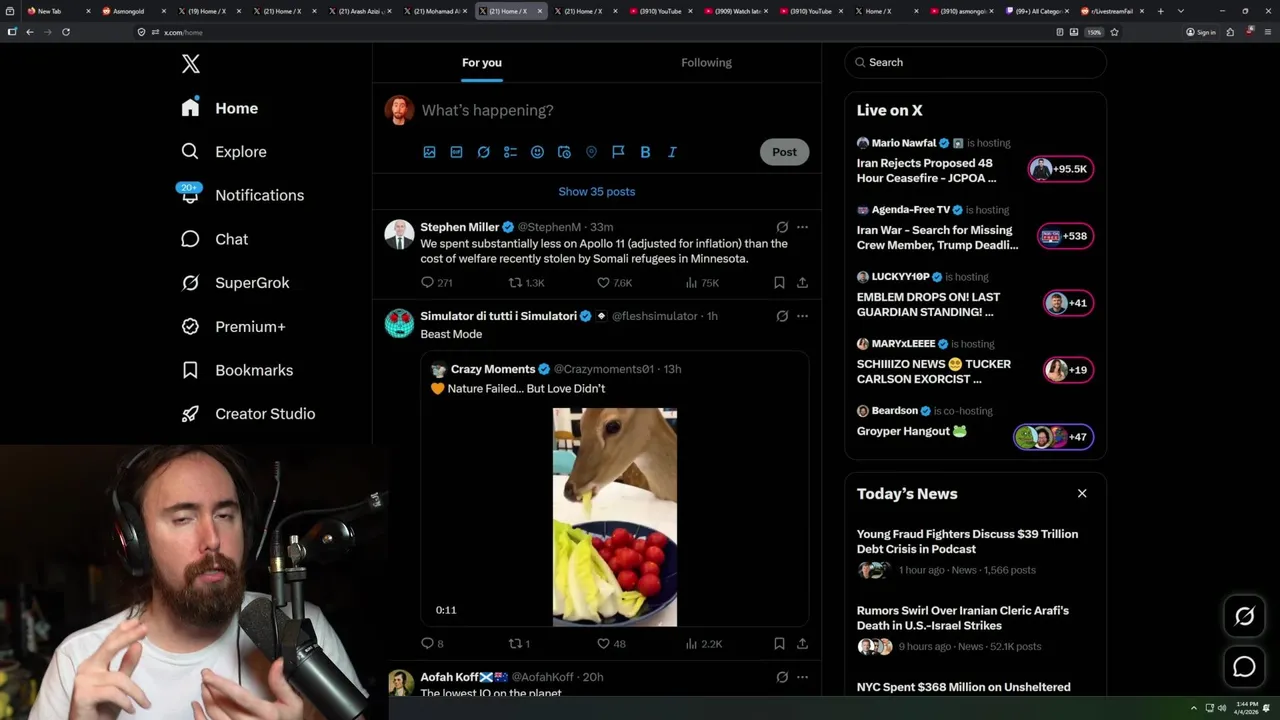Share Stephen Miller's post
Viewport: 1280px width, 720px height.
point(802,283)
